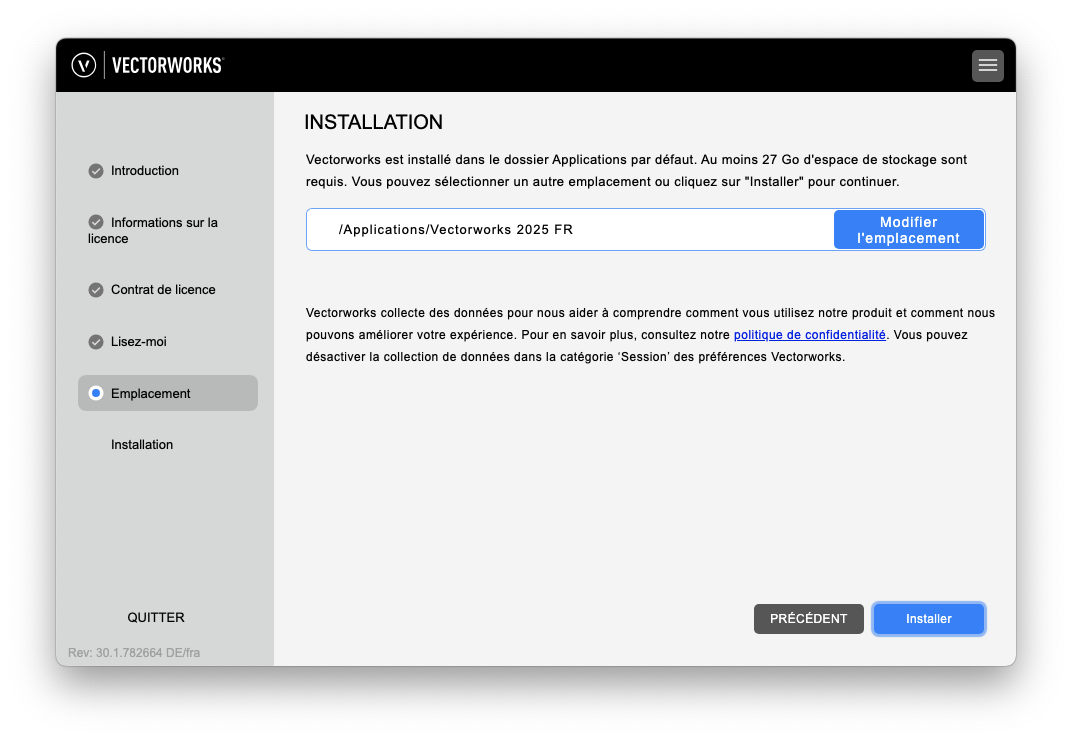
Task: Click Modifier l'emplacement button
Action: 909,230
